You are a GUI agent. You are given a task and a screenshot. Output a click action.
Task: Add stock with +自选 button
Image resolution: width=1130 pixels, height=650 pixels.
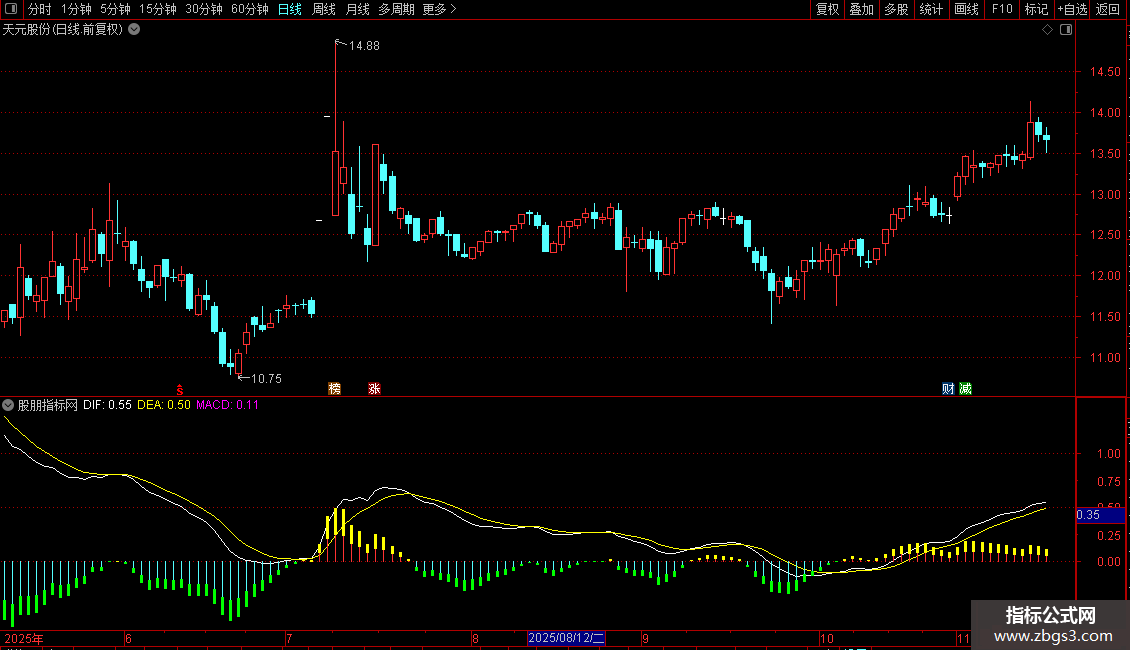pyautogui.click(x=1072, y=9)
